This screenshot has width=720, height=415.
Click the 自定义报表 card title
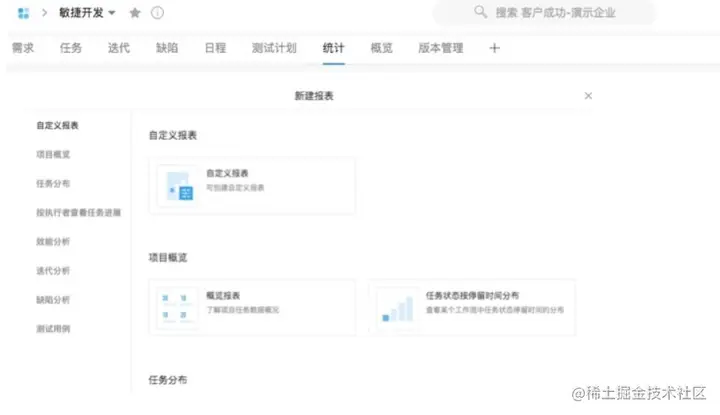click(227, 173)
